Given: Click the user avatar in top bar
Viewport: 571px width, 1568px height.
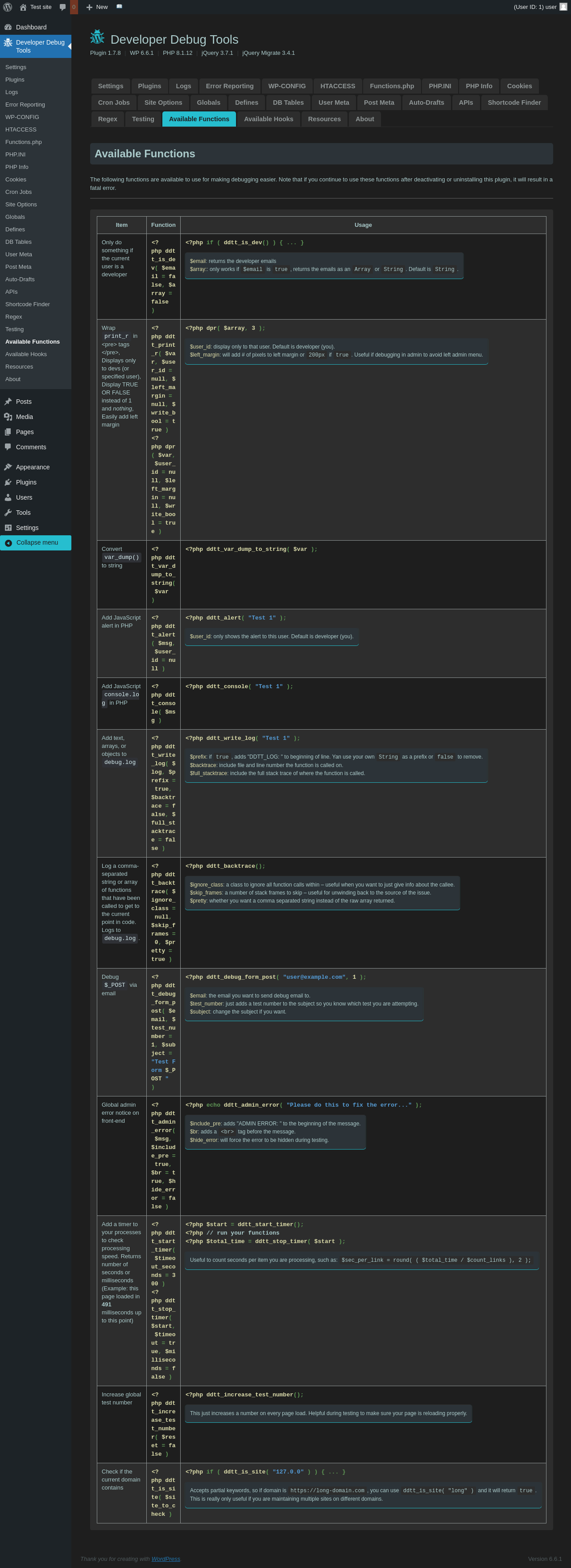Looking at the screenshot, I should [x=563, y=7].
